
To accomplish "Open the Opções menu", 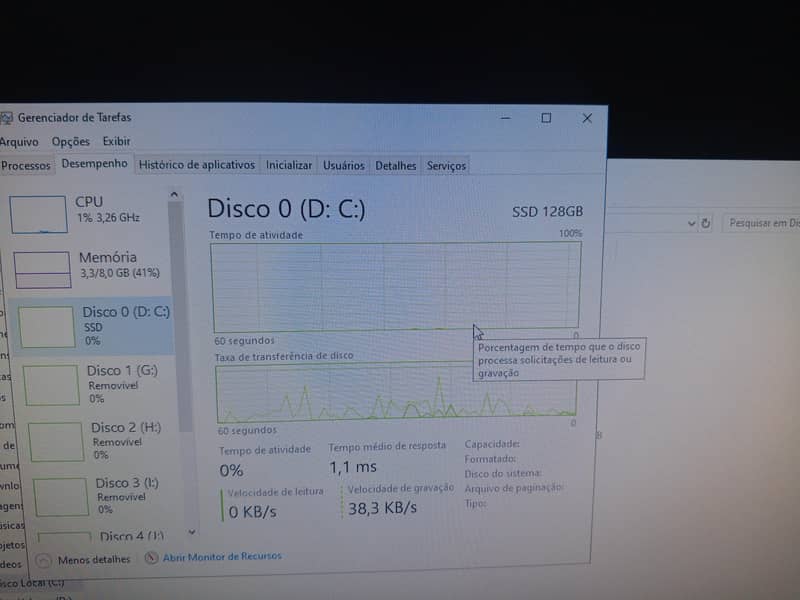I will tap(70, 141).
